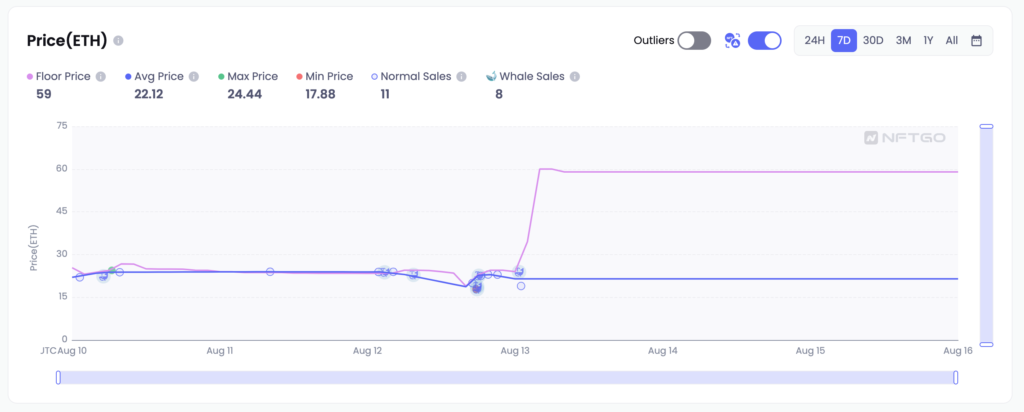Click the Whale Sales info icon

575,76
